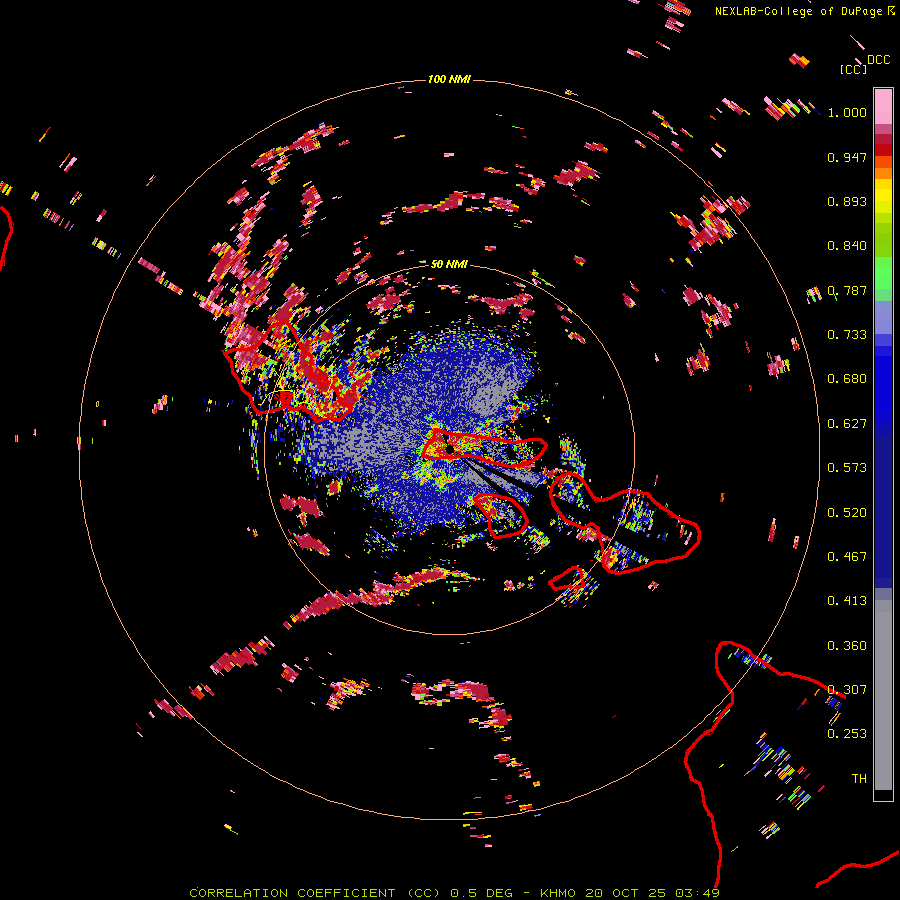Click the 0.840 scale value

[x=847, y=246]
